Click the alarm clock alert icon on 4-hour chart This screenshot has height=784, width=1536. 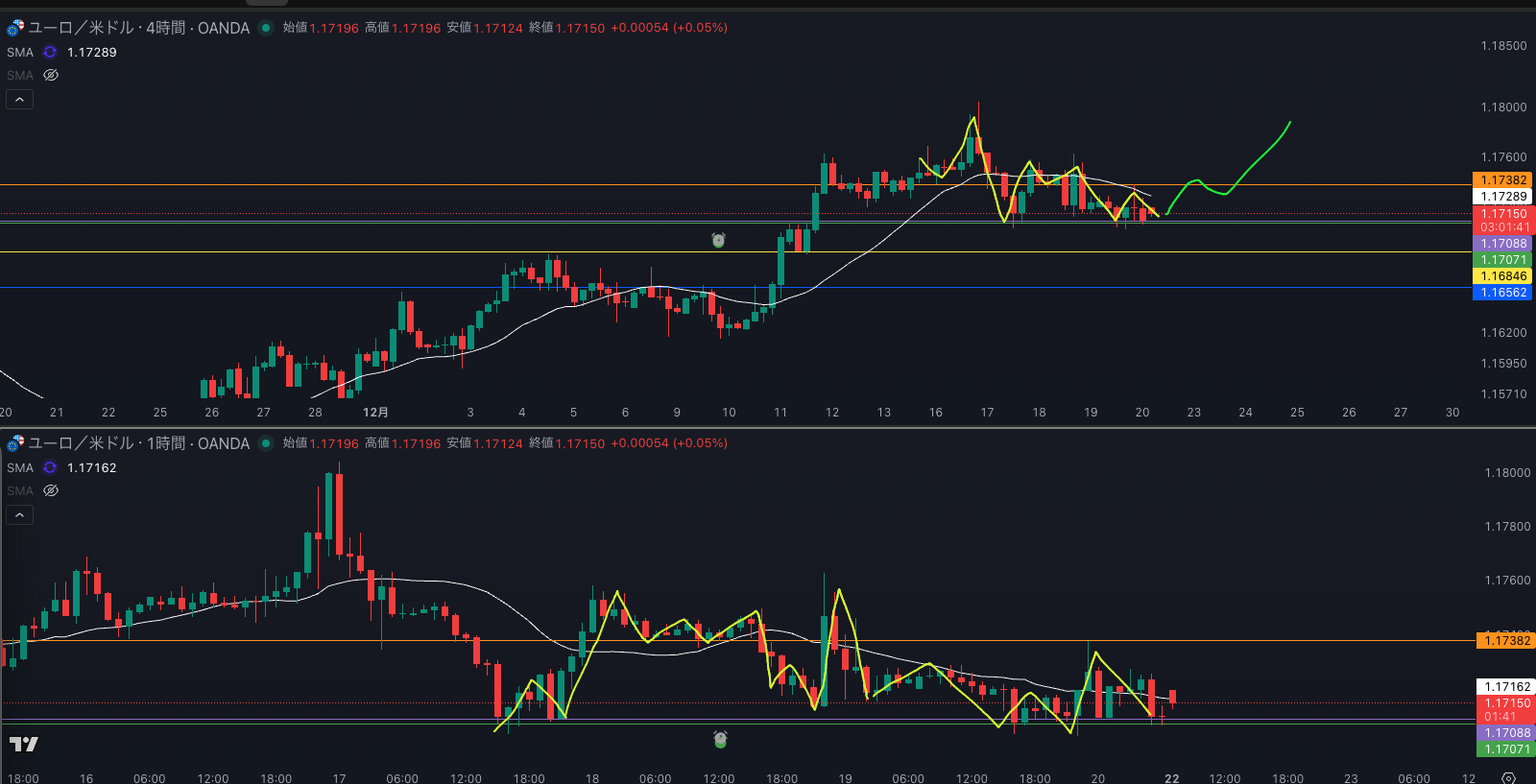tap(718, 240)
